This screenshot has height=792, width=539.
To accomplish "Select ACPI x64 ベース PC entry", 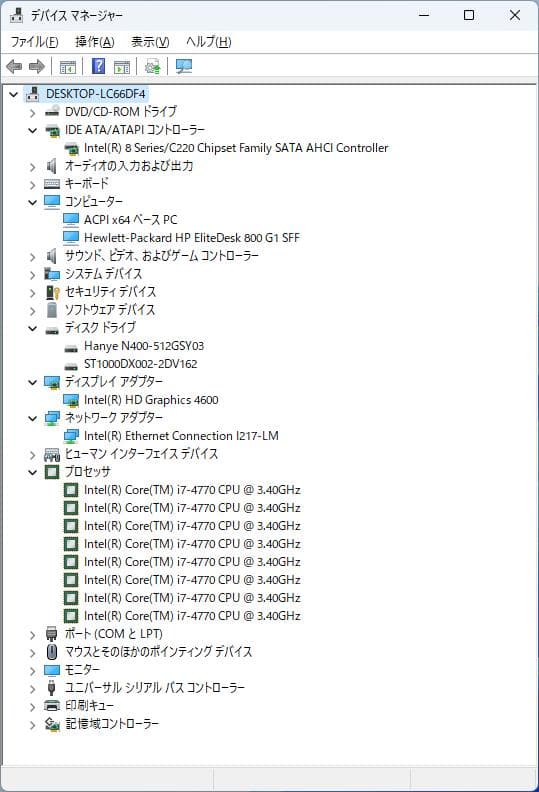I will (130, 220).
